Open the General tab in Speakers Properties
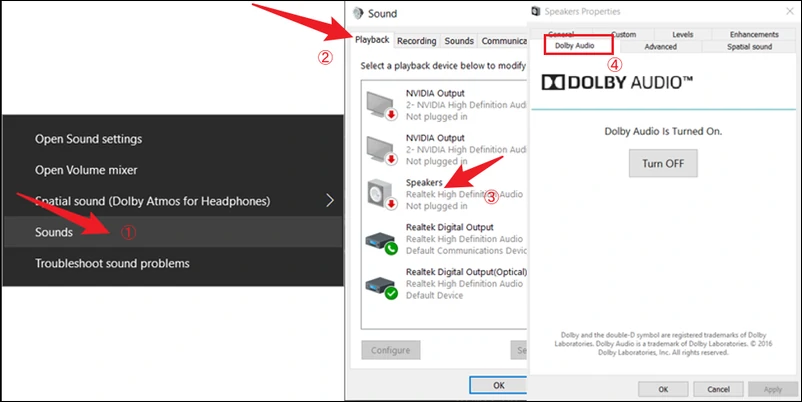This screenshot has width=802, height=402. (x=561, y=34)
